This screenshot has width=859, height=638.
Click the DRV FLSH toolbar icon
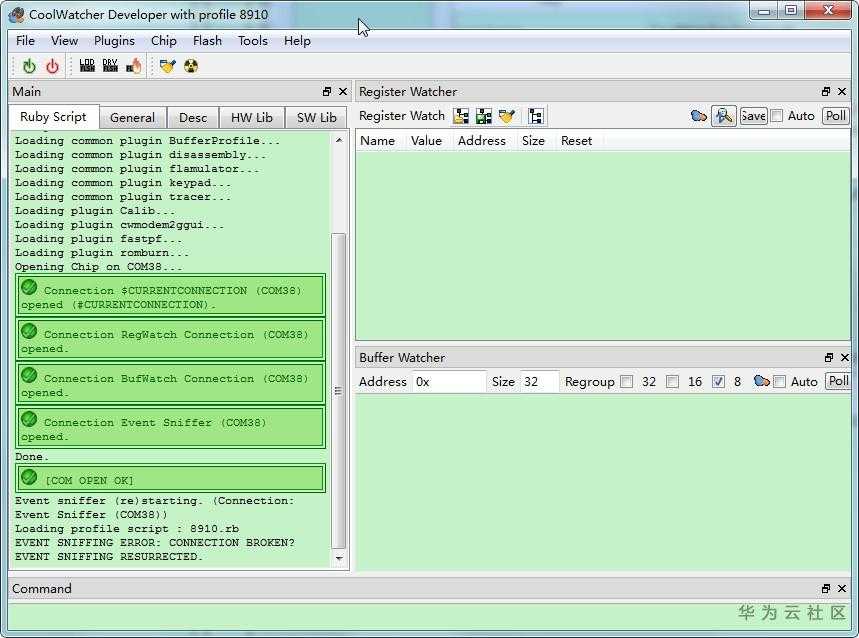(x=110, y=66)
